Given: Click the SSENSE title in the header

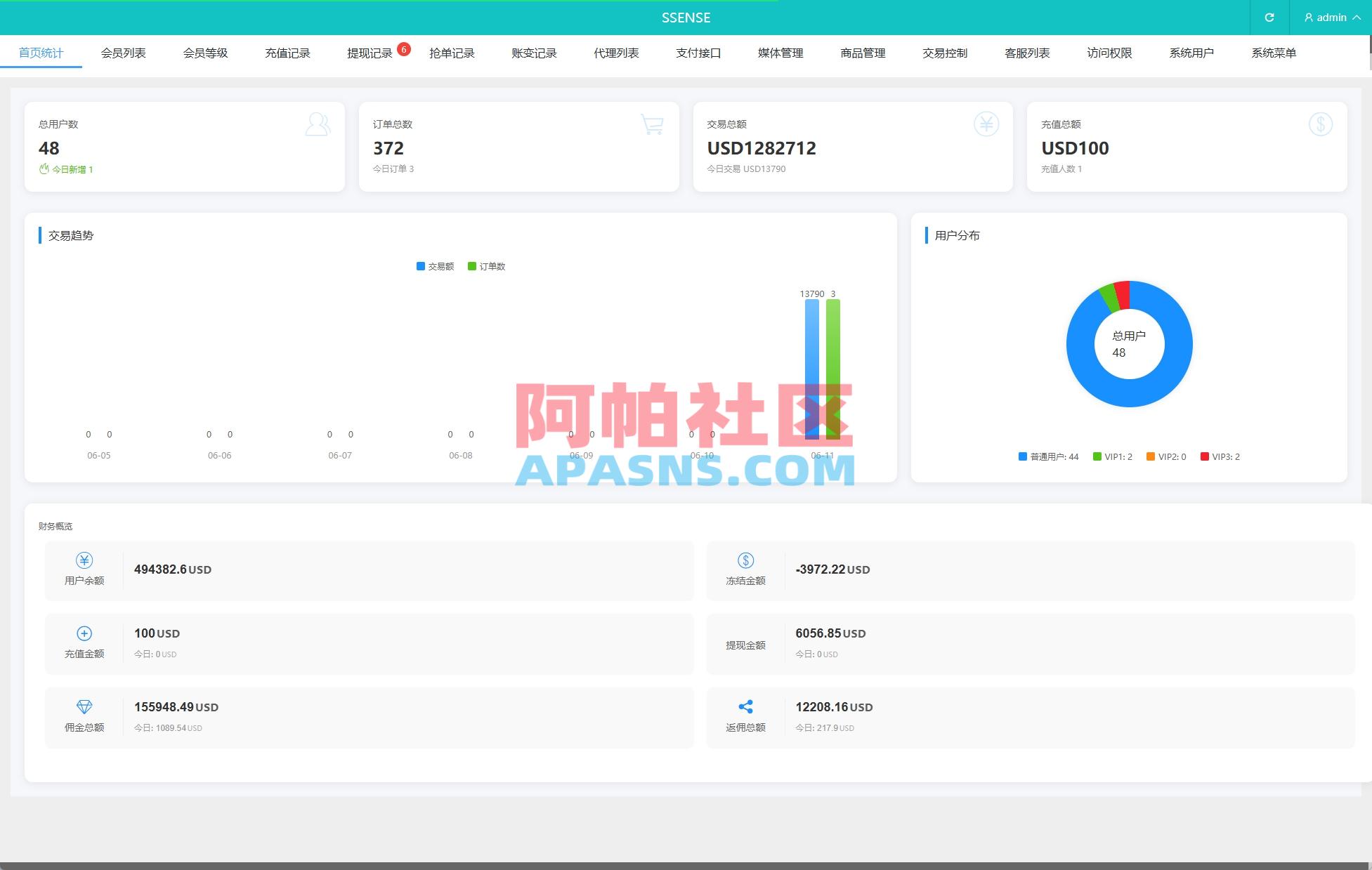Looking at the screenshot, I should tap(686, 18).
